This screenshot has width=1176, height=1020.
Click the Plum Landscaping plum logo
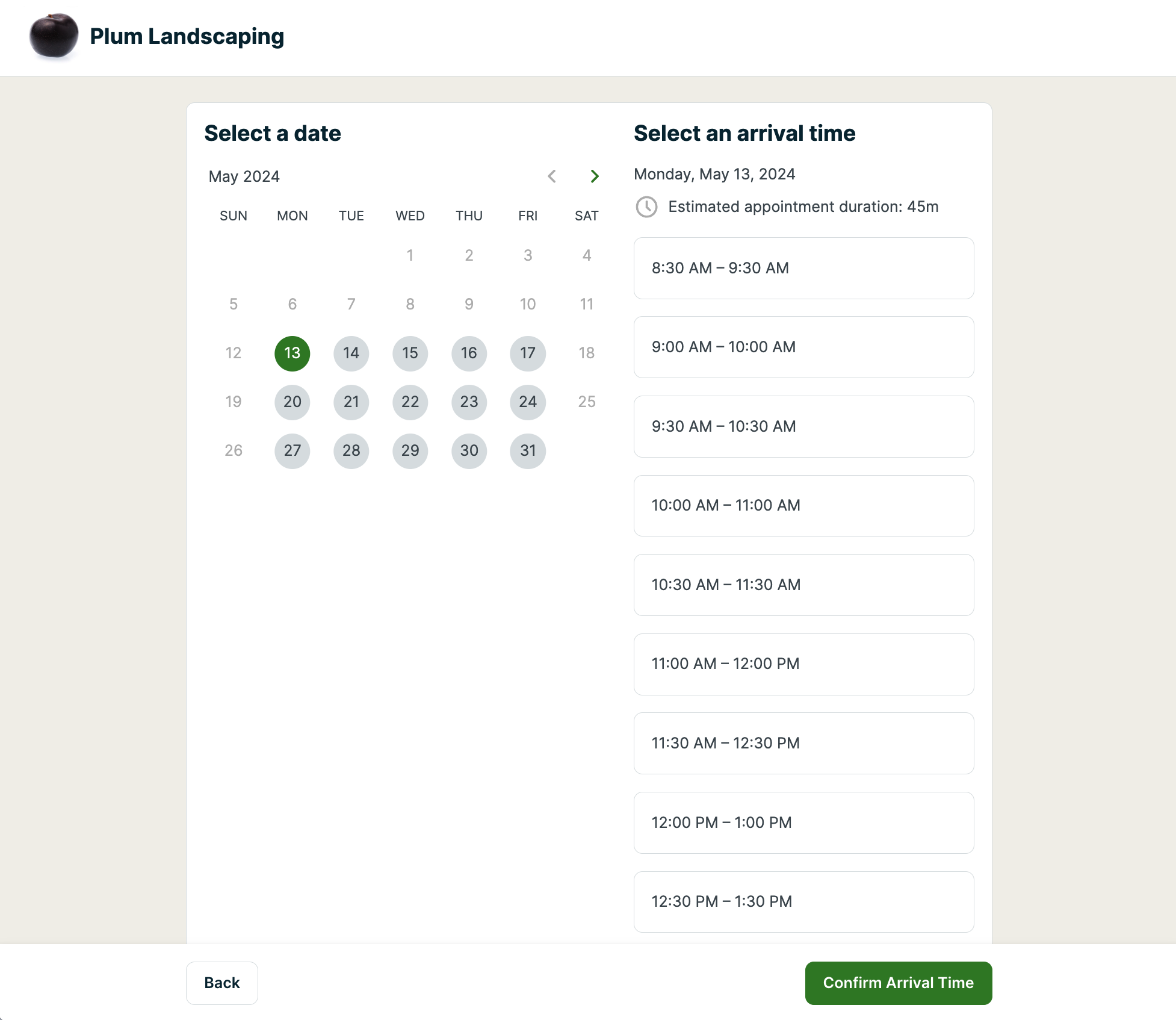54,36
